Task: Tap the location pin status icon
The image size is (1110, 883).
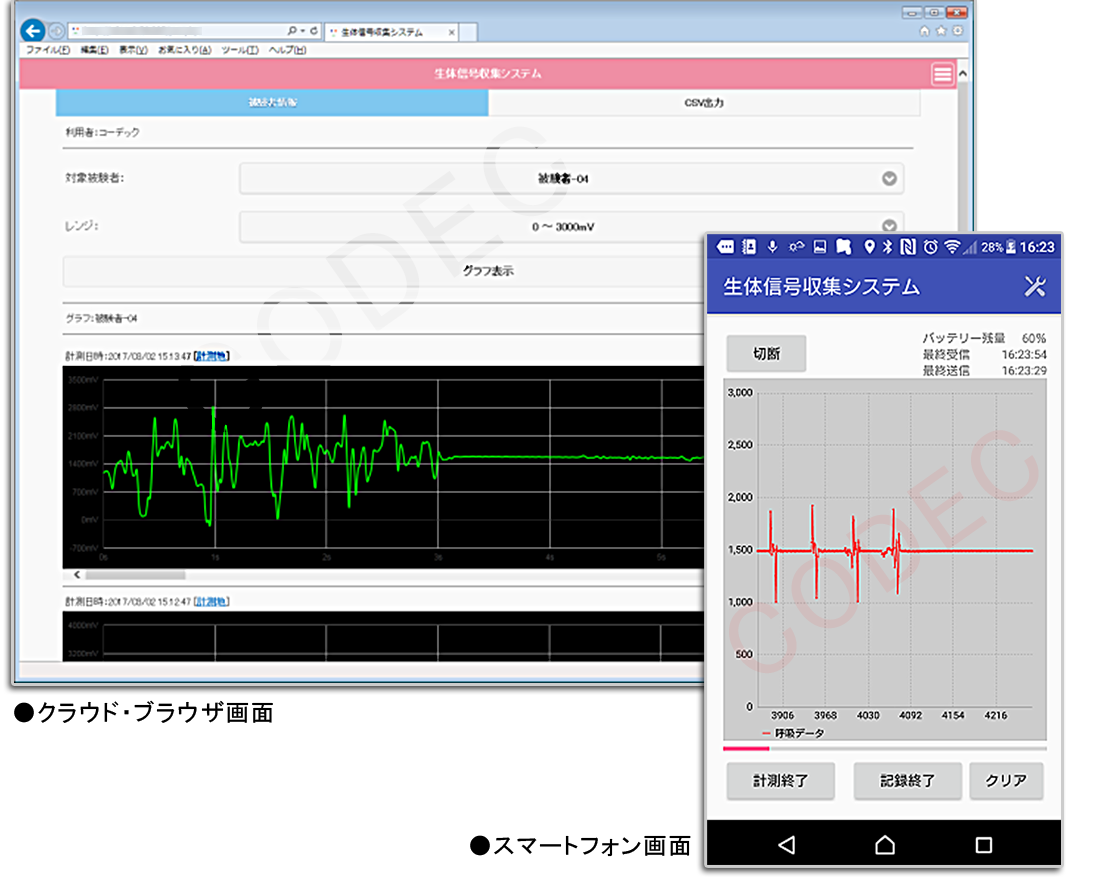Action: [x=869, y=246]
